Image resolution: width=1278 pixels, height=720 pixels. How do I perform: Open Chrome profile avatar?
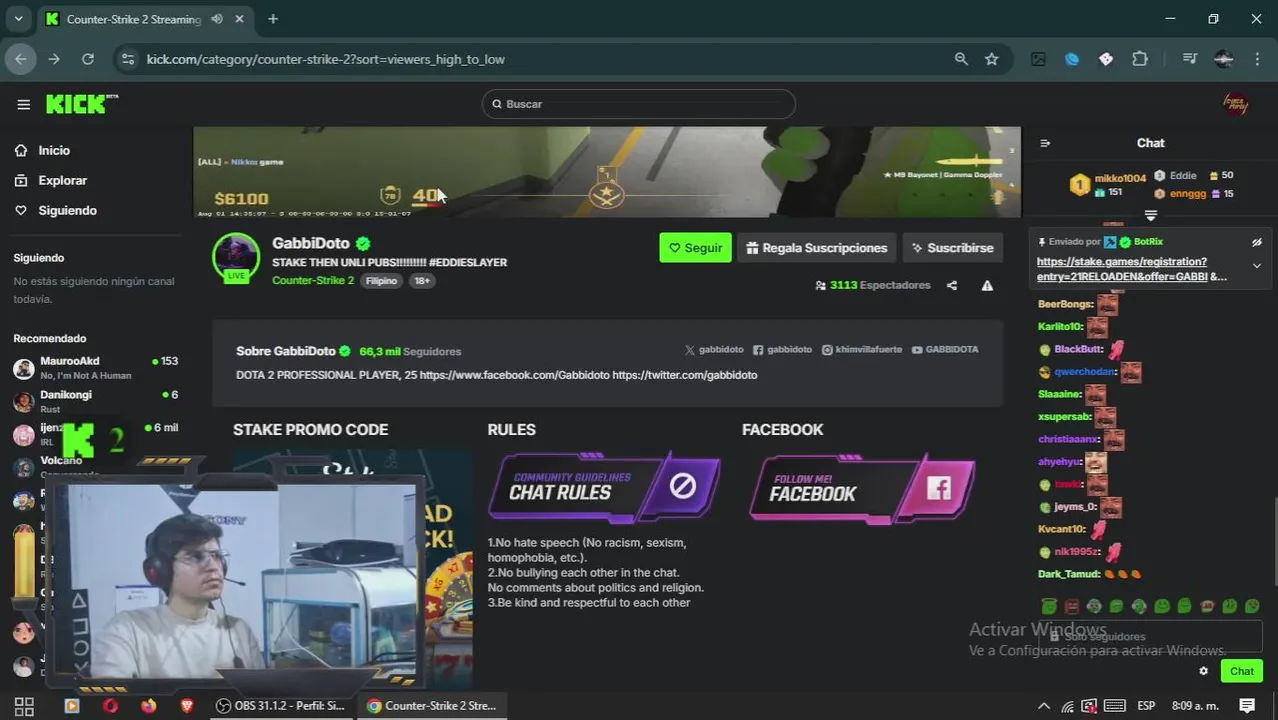coord(1224,59)
